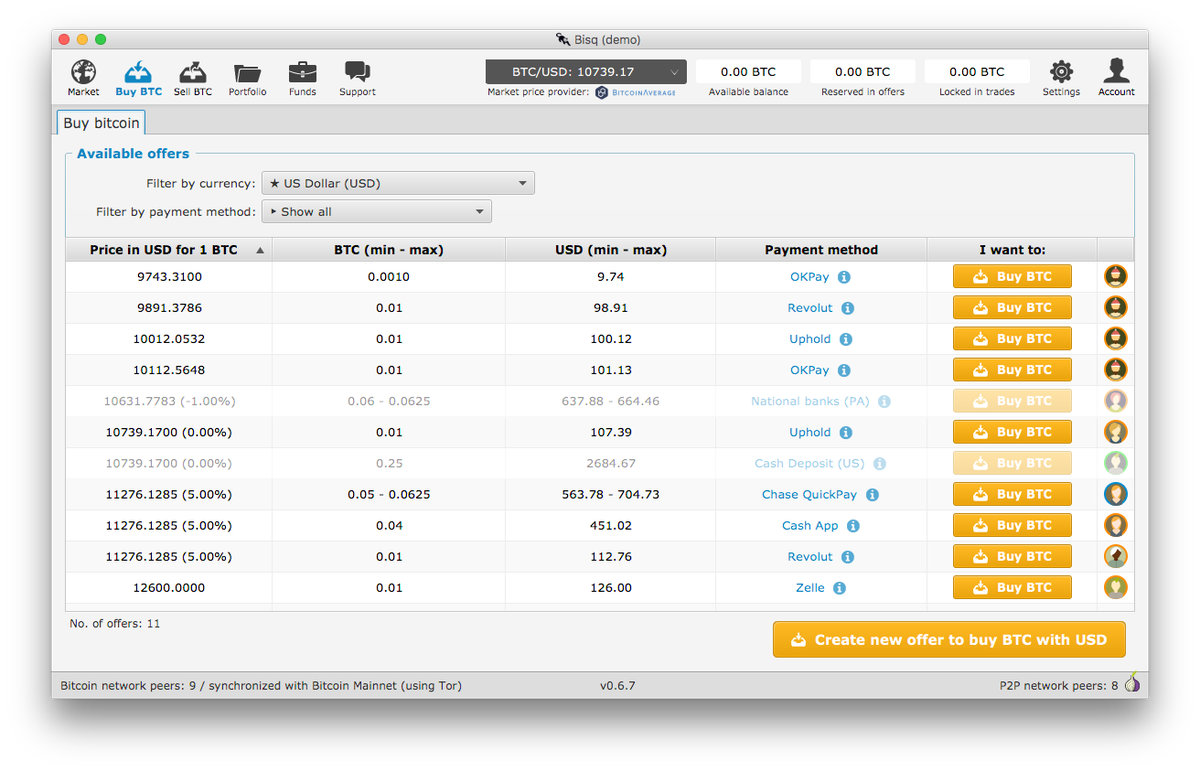Open peer avatar for Cash Deposit offer
The height and width of the screenshot is (772, 1200).
1116,463
